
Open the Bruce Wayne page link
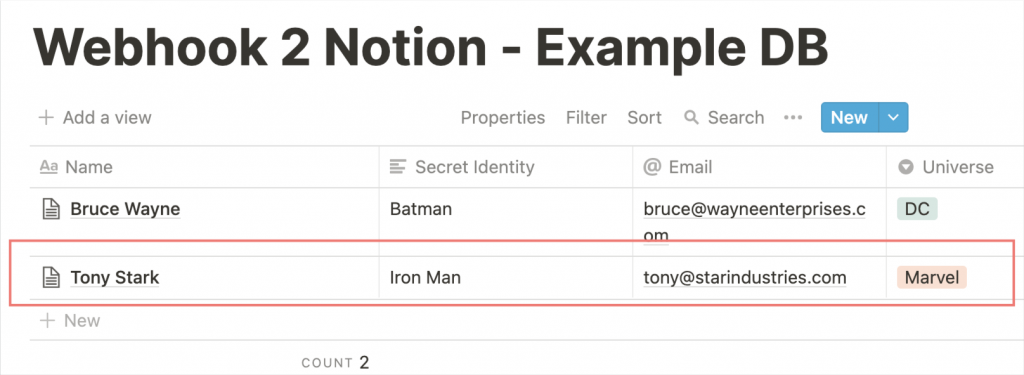125,209
